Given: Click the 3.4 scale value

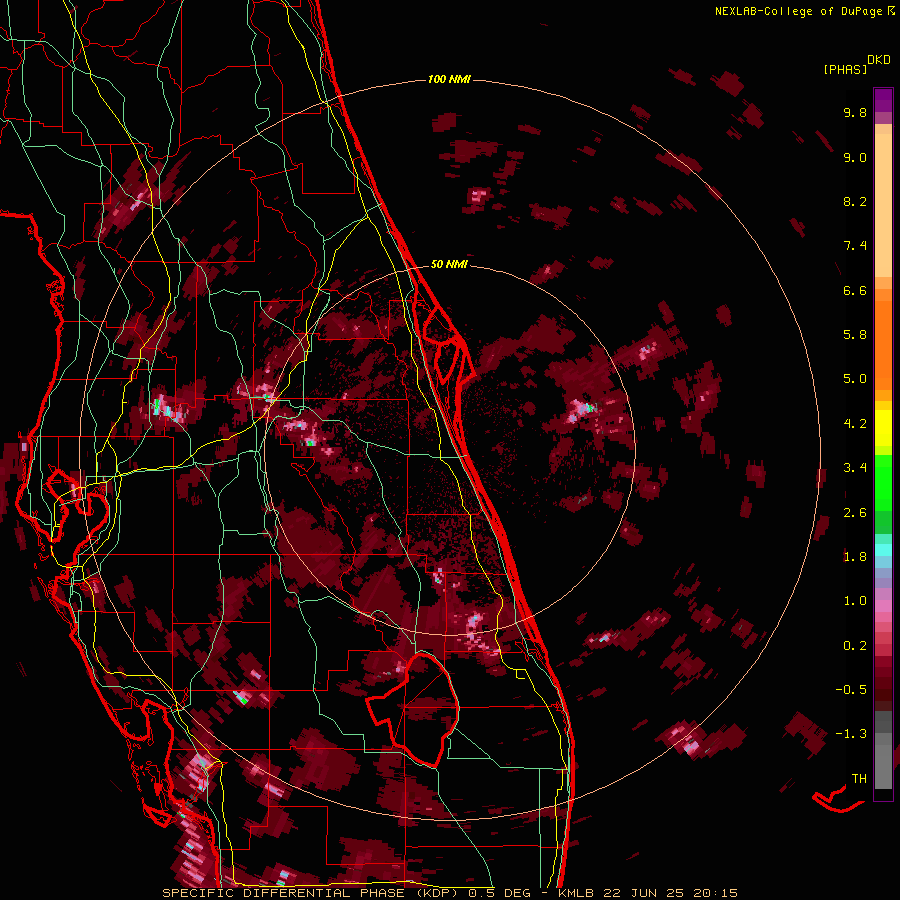Looking at the screenshot, I should (855, 468).
